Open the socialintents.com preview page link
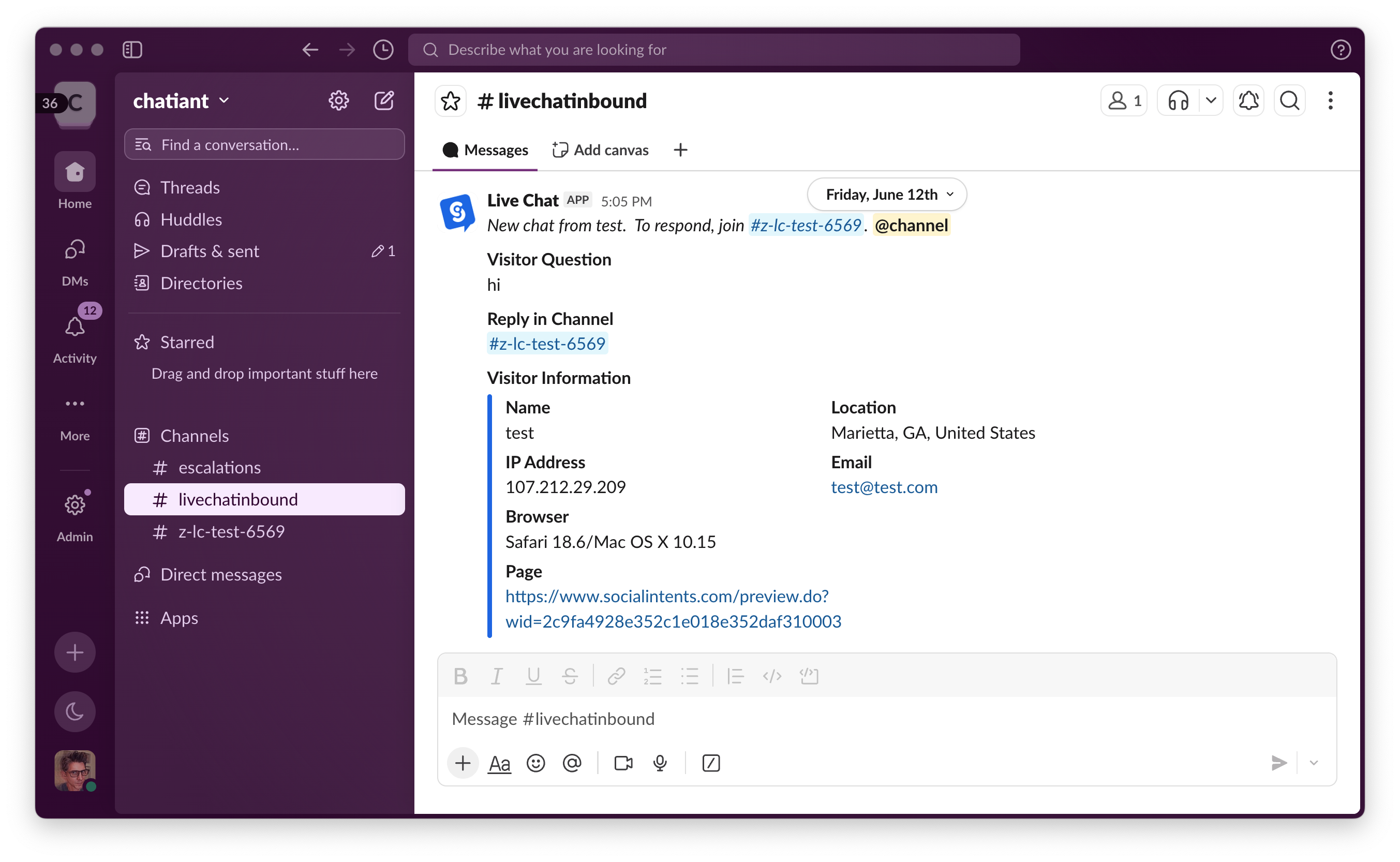 673,608
